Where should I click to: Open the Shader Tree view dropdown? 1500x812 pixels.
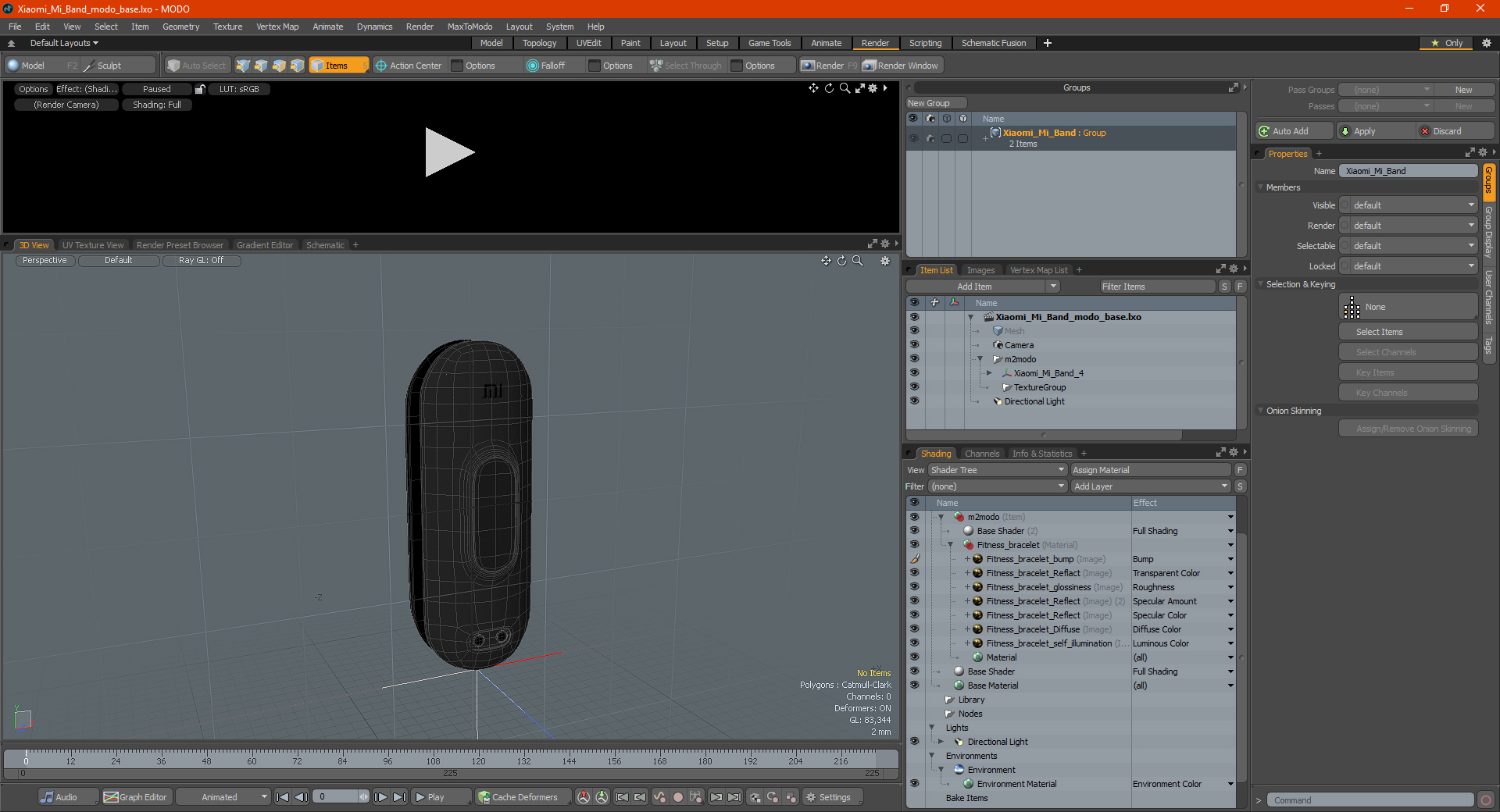pos(998,470)
